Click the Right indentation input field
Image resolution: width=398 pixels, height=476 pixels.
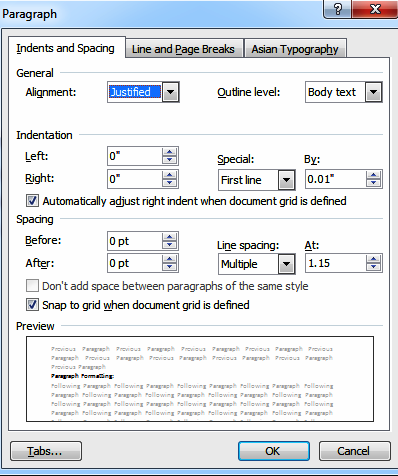(135, 179)
